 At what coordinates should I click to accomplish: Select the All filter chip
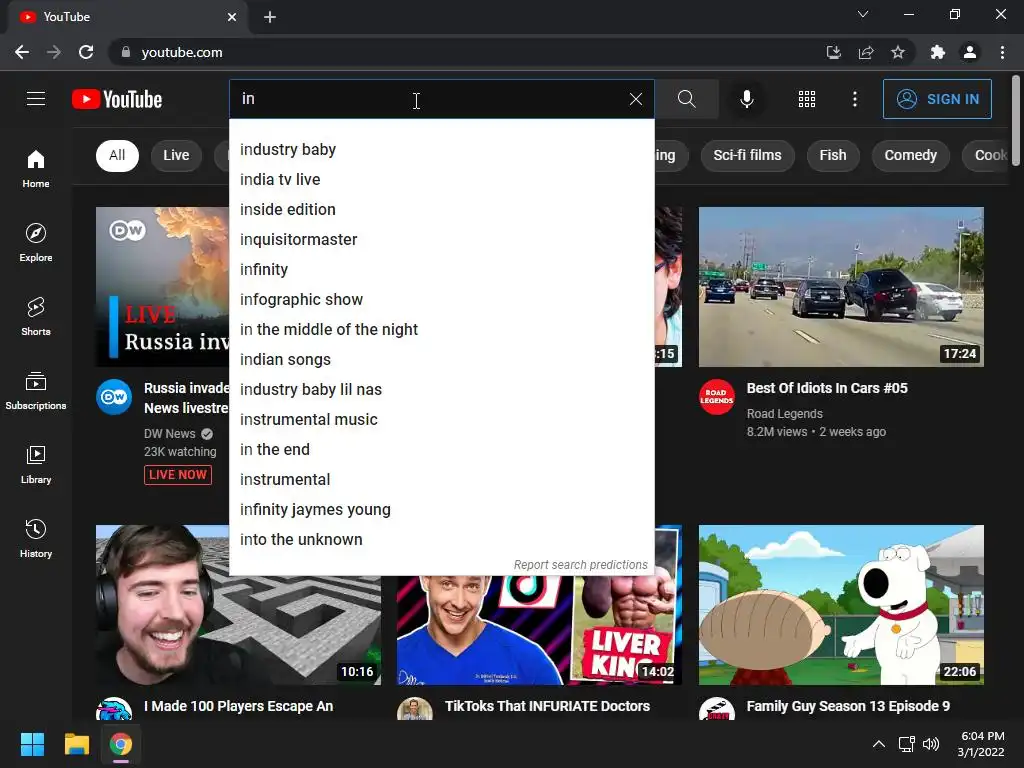coord(117,155)
